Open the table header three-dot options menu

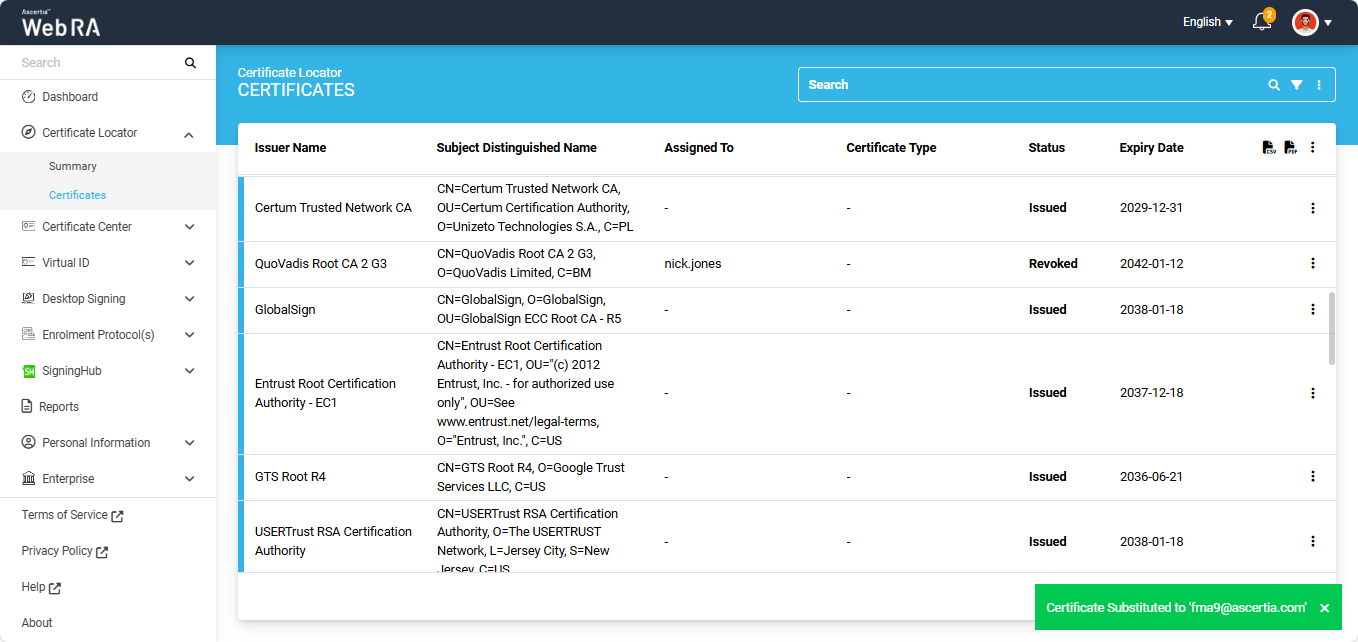point(1313,148)
